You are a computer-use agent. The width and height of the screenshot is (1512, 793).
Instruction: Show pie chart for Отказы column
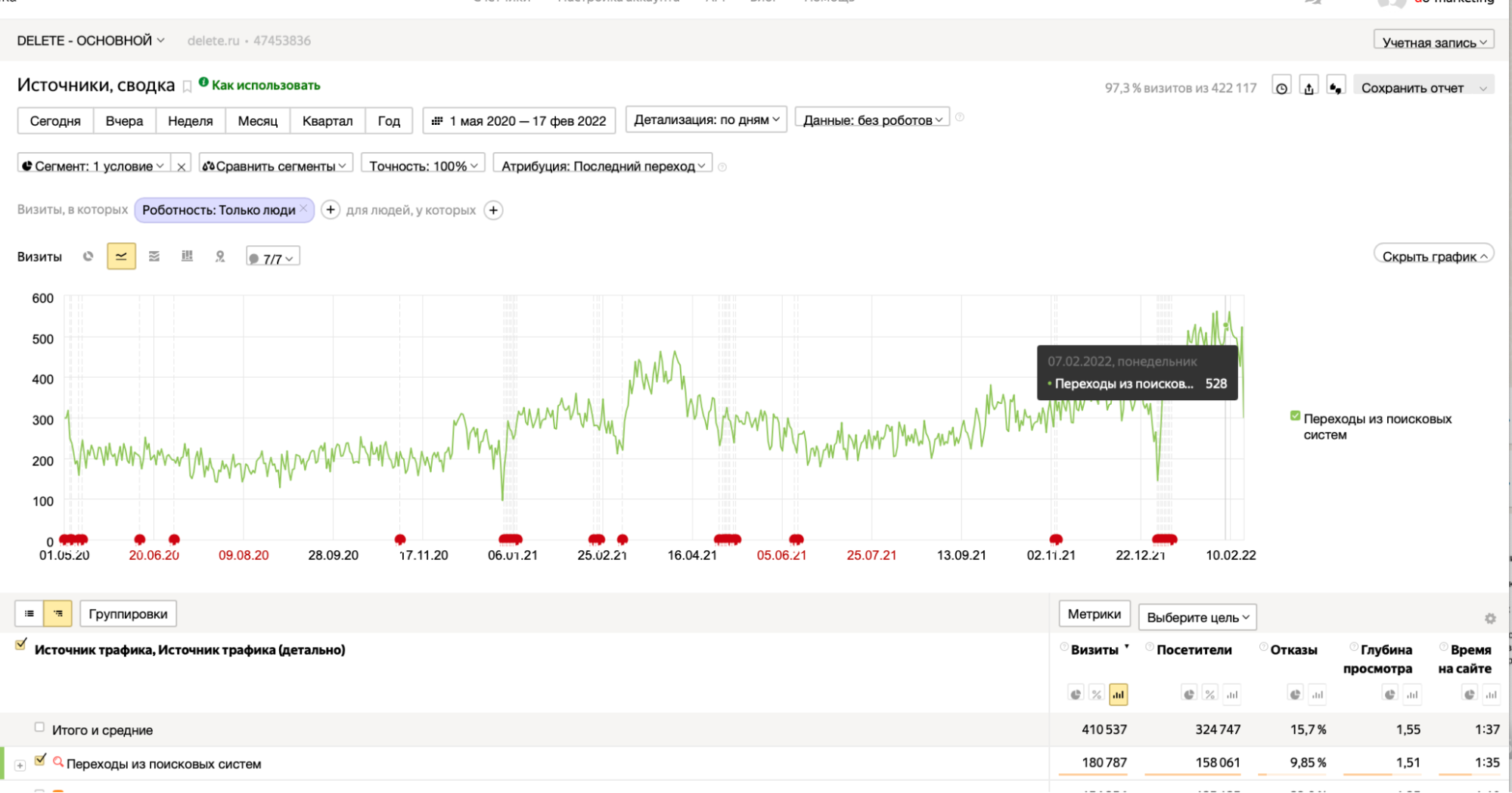[x=1296, y=695]
